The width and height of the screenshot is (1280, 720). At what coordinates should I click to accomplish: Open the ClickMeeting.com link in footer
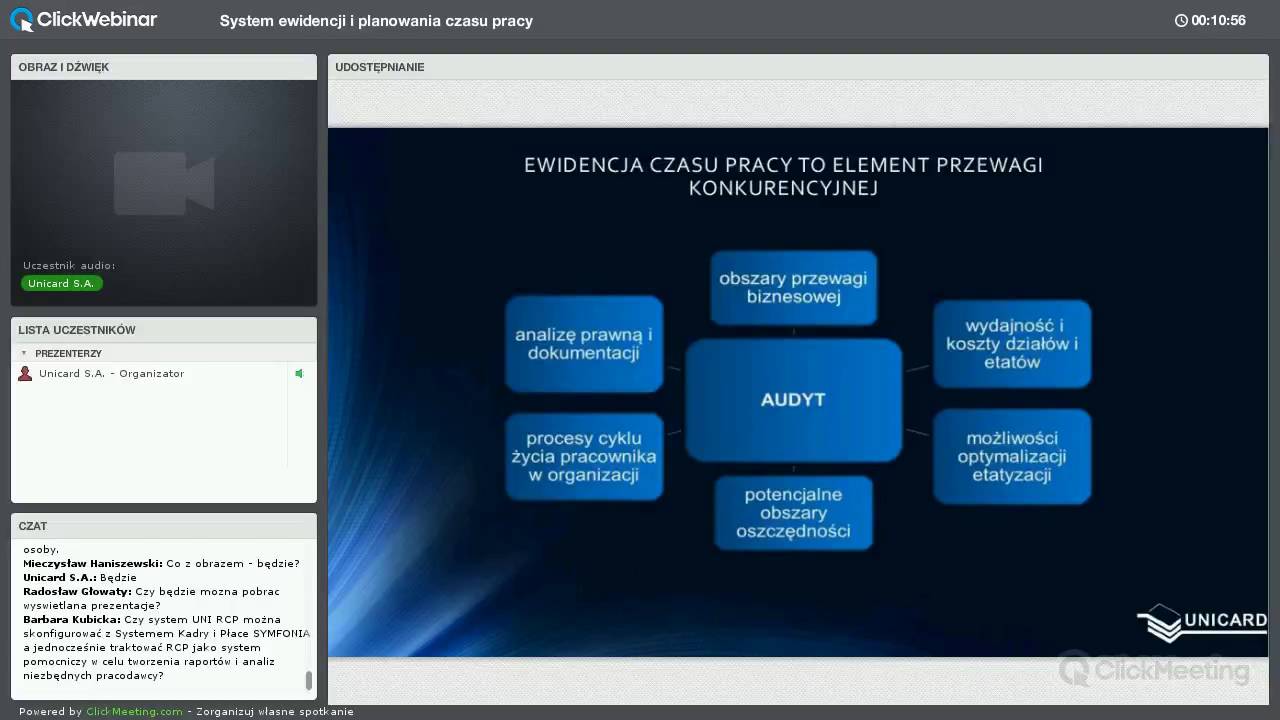pyautogui.click(x=134, y=712)
